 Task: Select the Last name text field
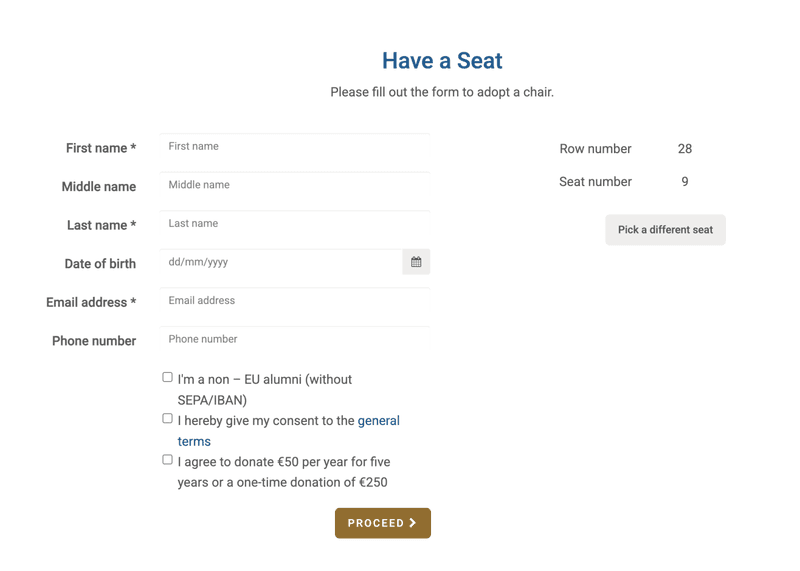click(294, 224)
